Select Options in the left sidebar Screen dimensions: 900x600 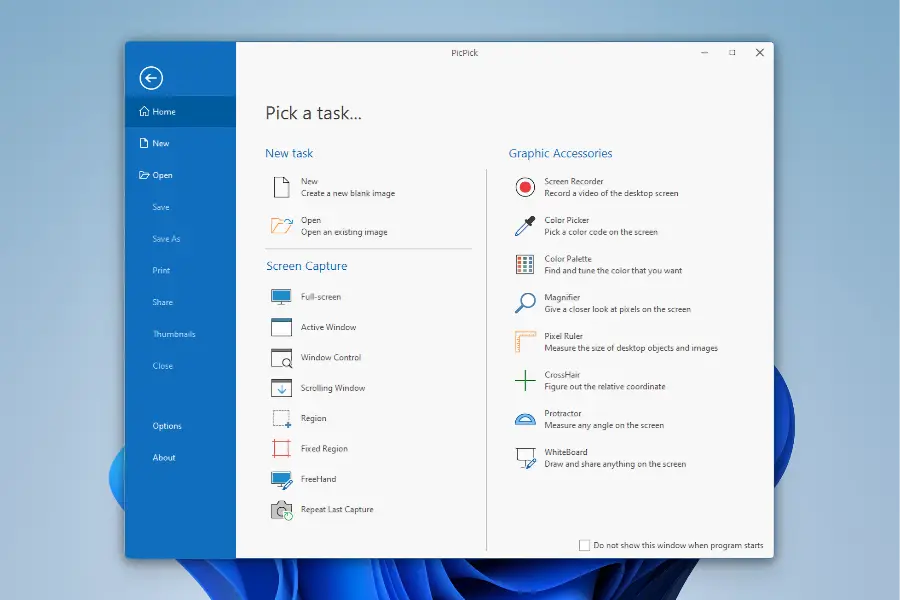click(x=167, y=426)
